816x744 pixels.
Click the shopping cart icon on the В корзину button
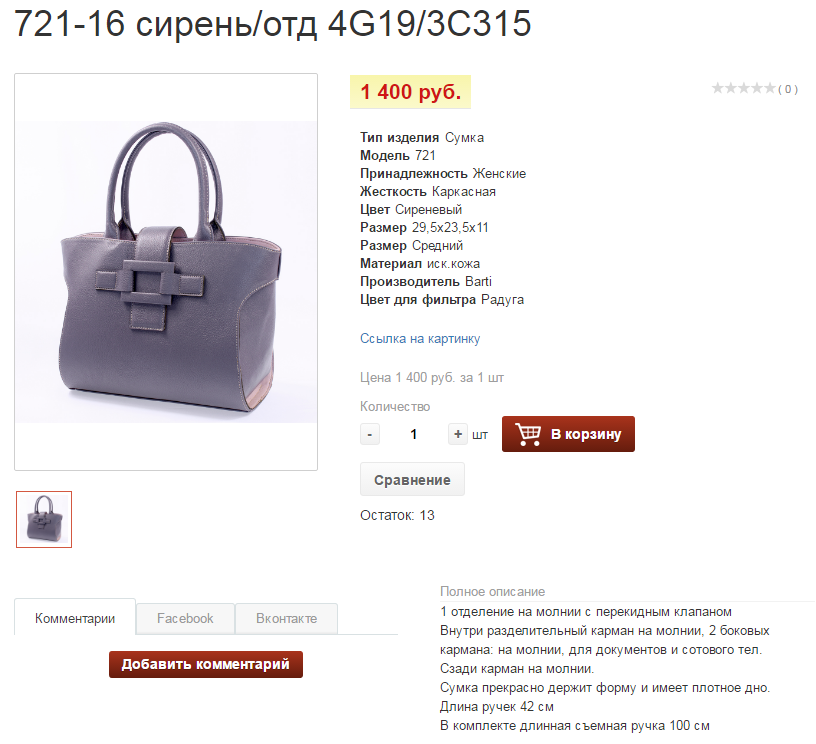[528, 434]
